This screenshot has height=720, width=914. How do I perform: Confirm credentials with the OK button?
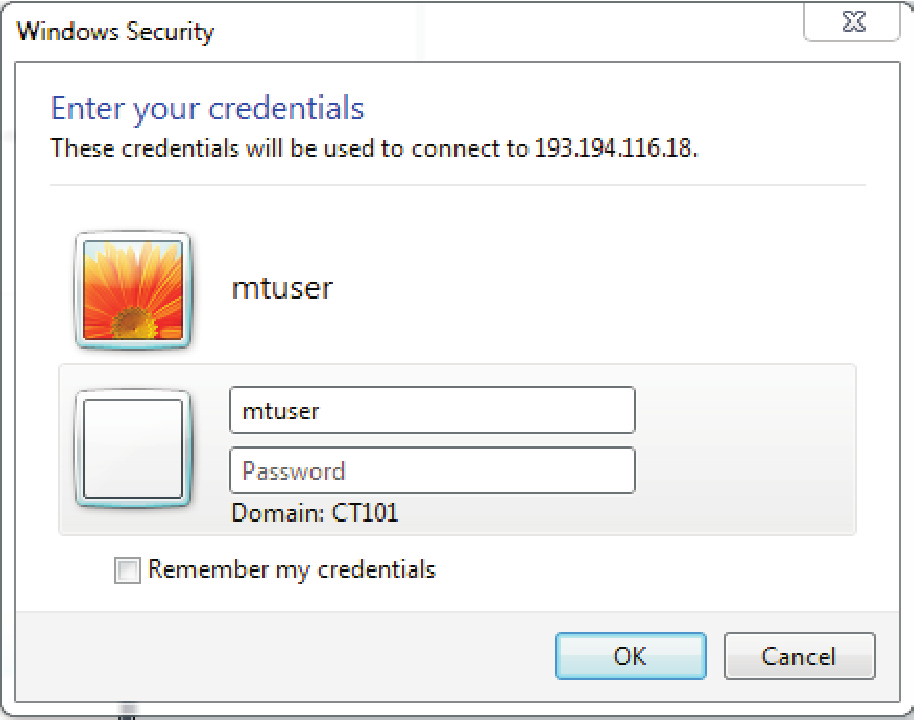(x=630, y=656)
